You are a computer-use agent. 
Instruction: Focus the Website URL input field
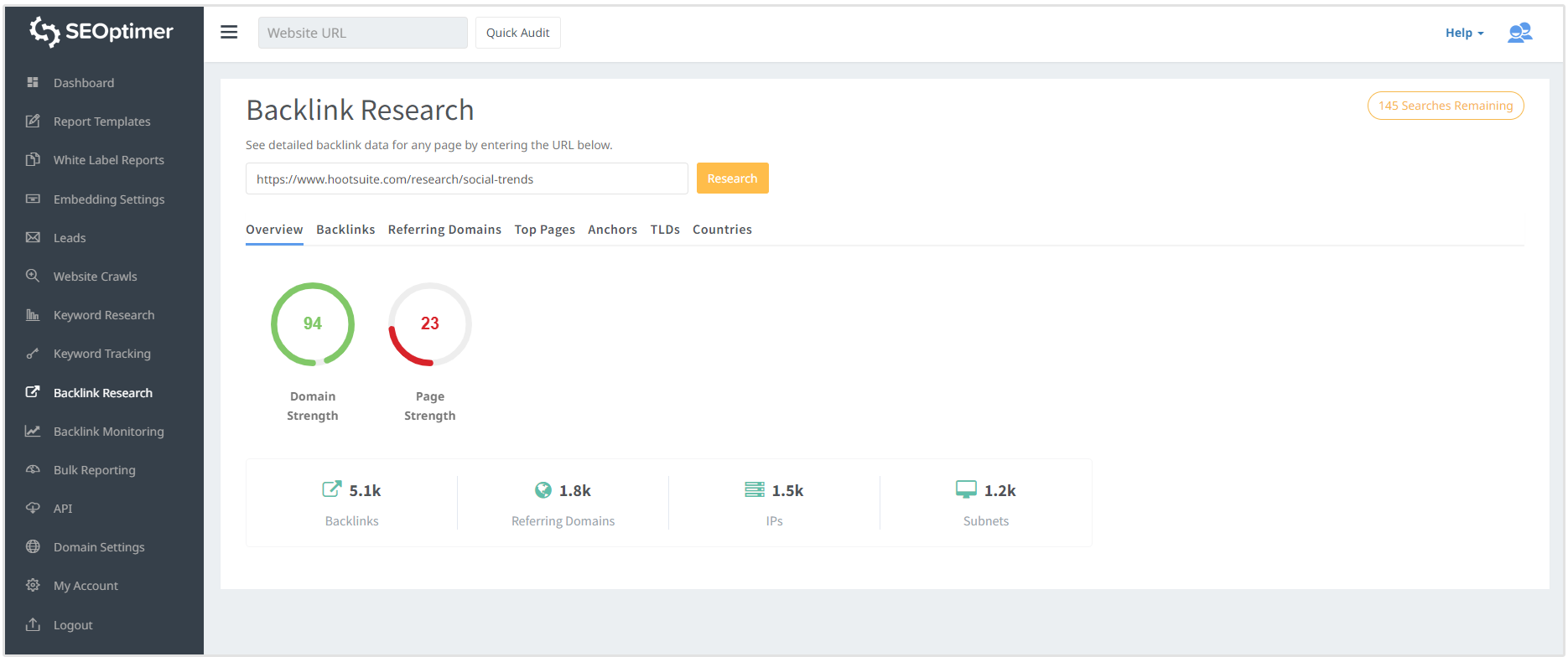(x=362, y=33)
